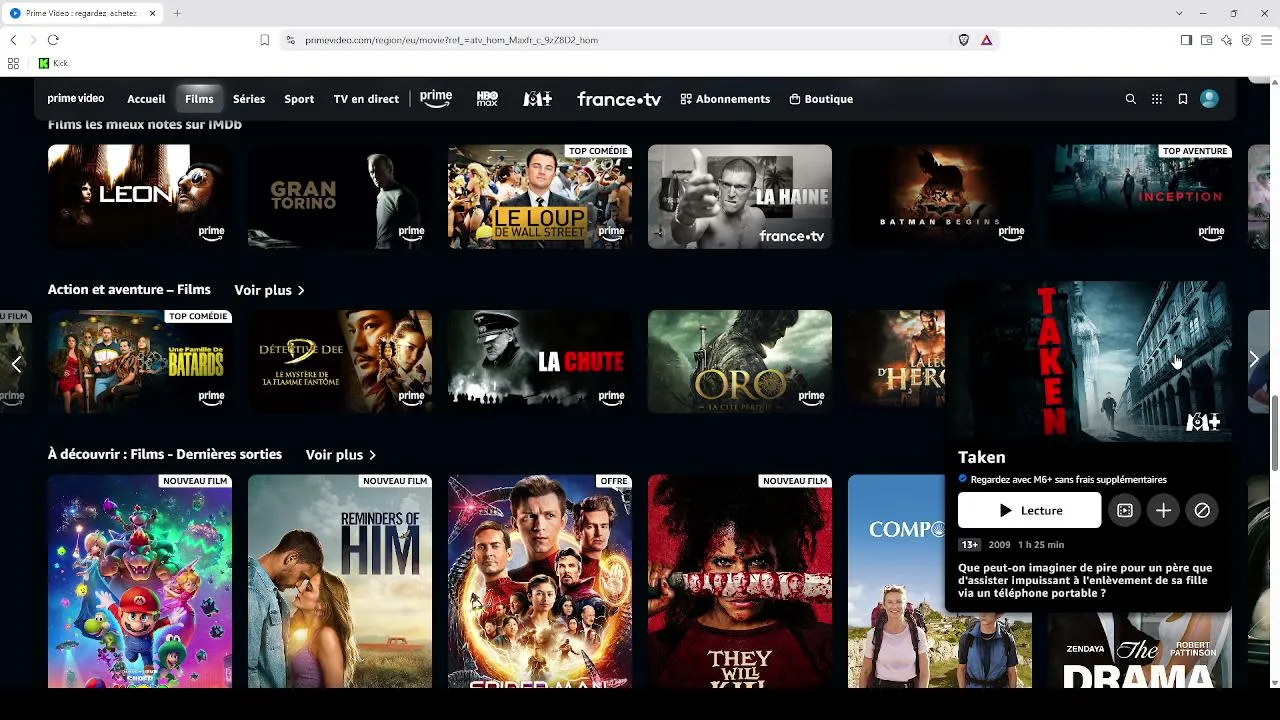The height and width of the screenshot is (720, 1280).
Task: Open the TV en direct tab
Action: [366, 99]
